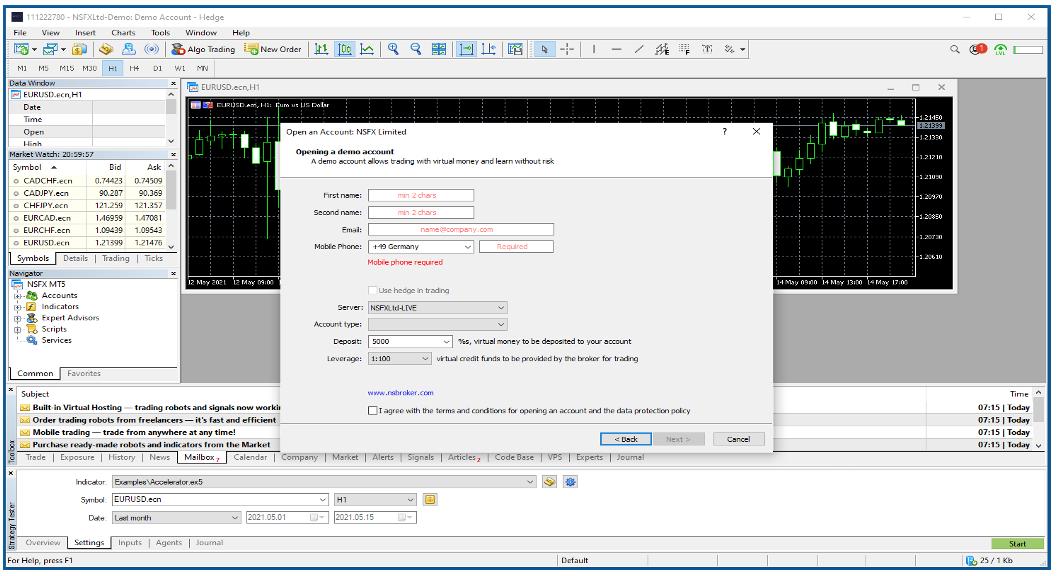
Task: Select the crosshair tool
Action: [x=567, y=49]
